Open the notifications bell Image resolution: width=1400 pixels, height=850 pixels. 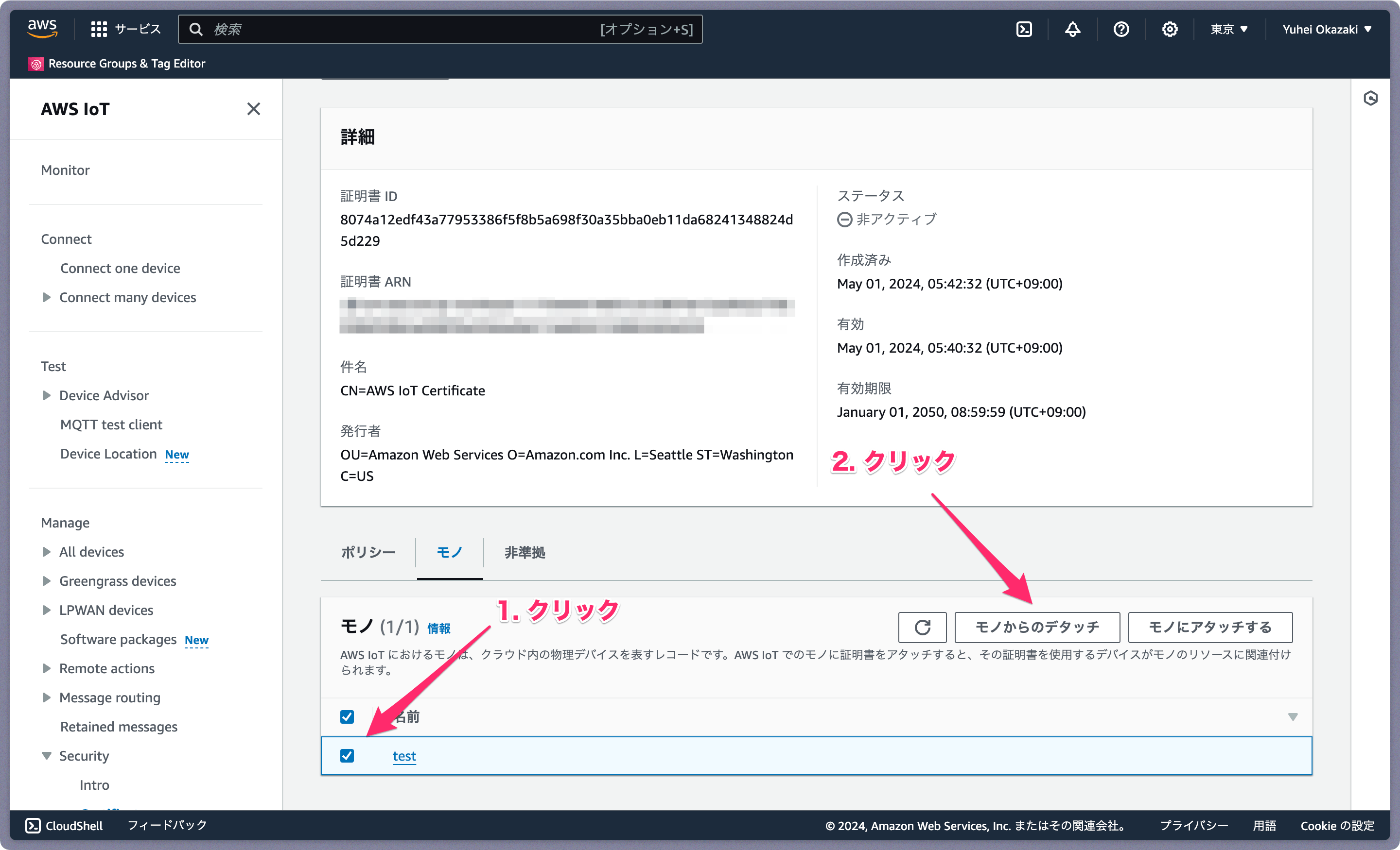1073,29
